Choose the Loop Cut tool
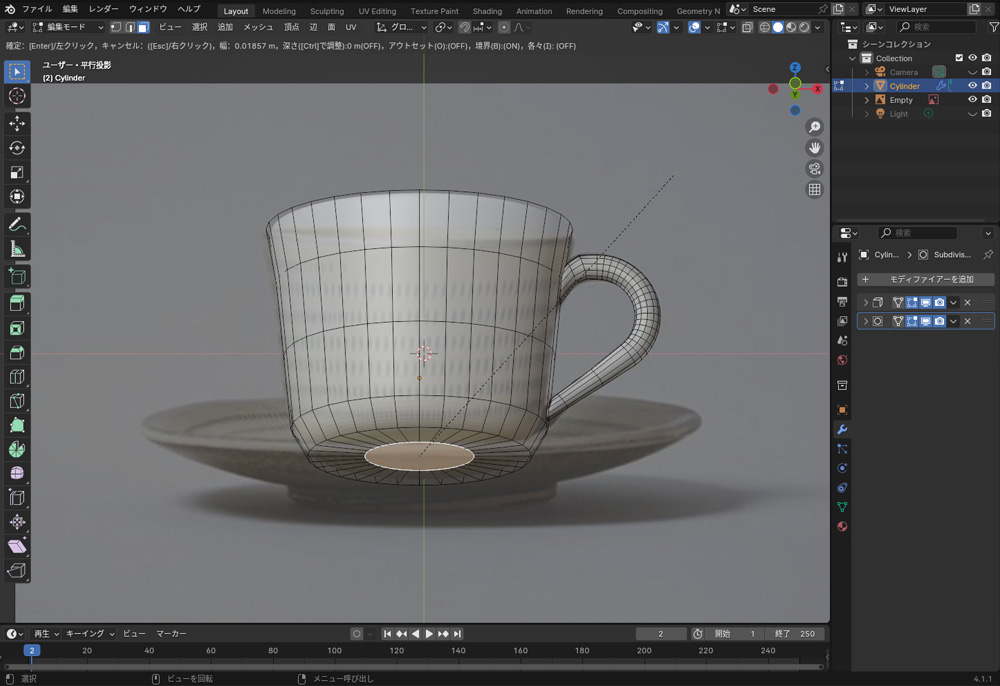 [x=17, y=377]
